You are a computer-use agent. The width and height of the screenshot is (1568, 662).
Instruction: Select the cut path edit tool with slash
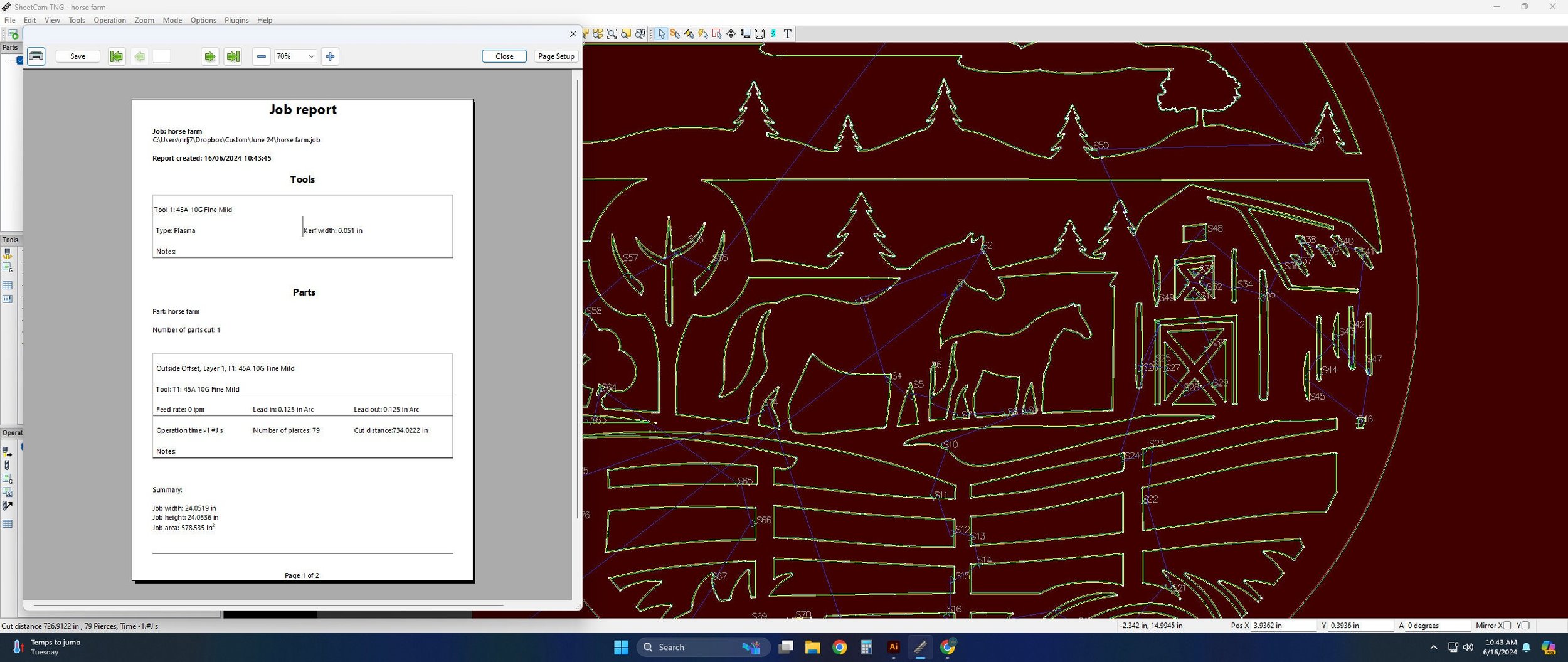(x=689, y=34)
